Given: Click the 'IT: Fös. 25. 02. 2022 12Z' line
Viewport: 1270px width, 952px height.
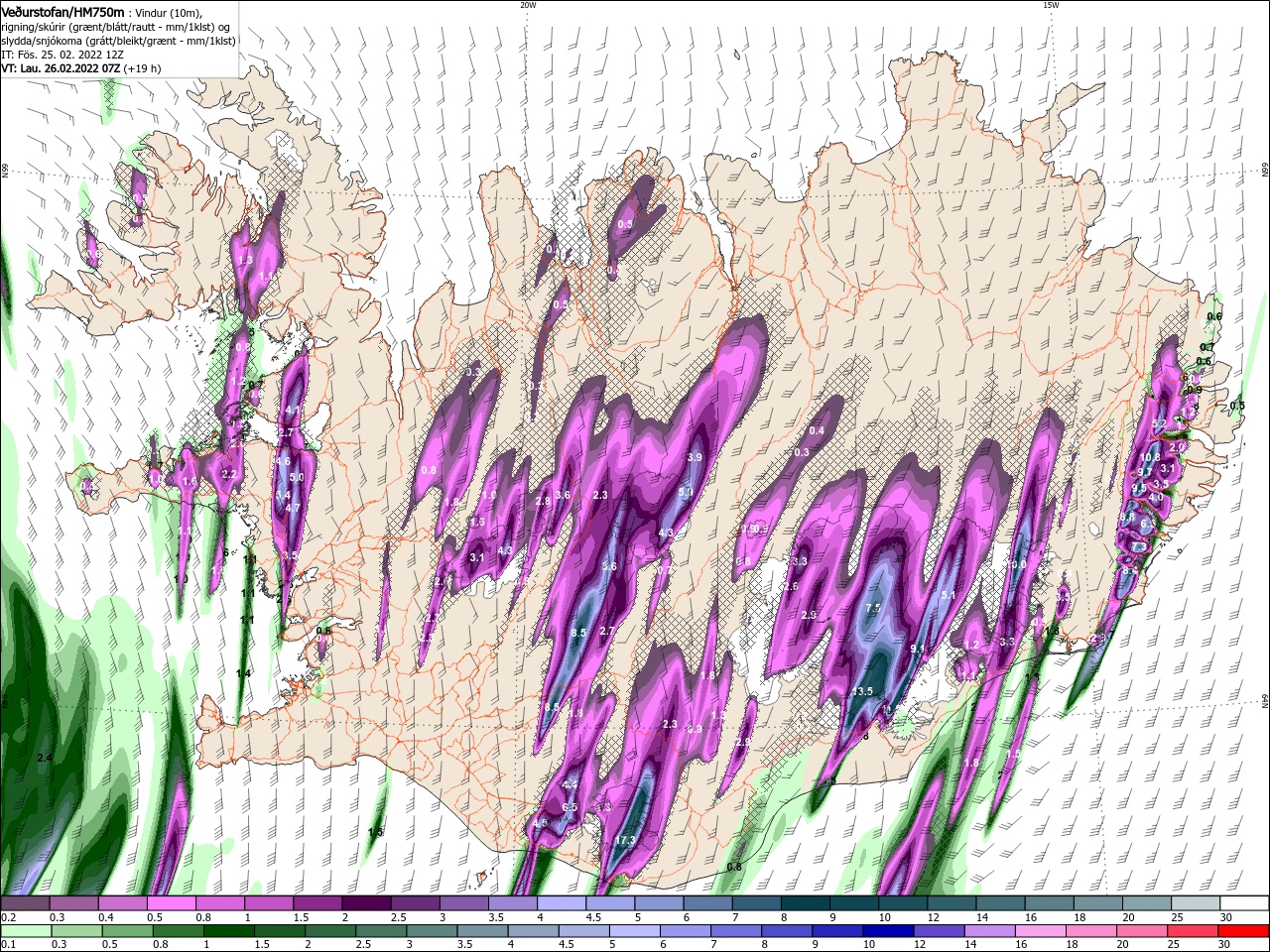Looking at the screenshot, I should pyautogui.click(x=62, y=55).
